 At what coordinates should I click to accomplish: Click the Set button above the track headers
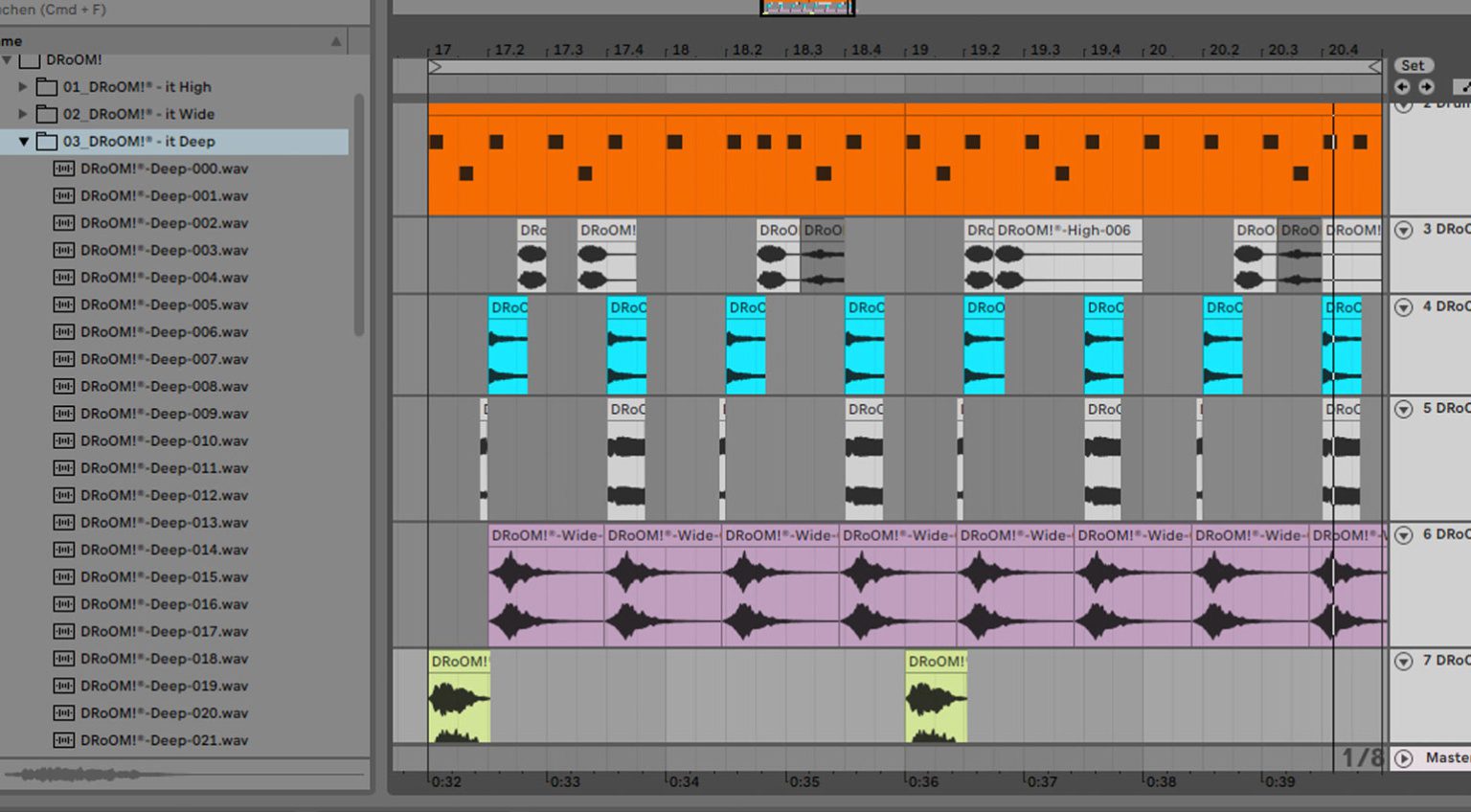tap(1414, 65)
